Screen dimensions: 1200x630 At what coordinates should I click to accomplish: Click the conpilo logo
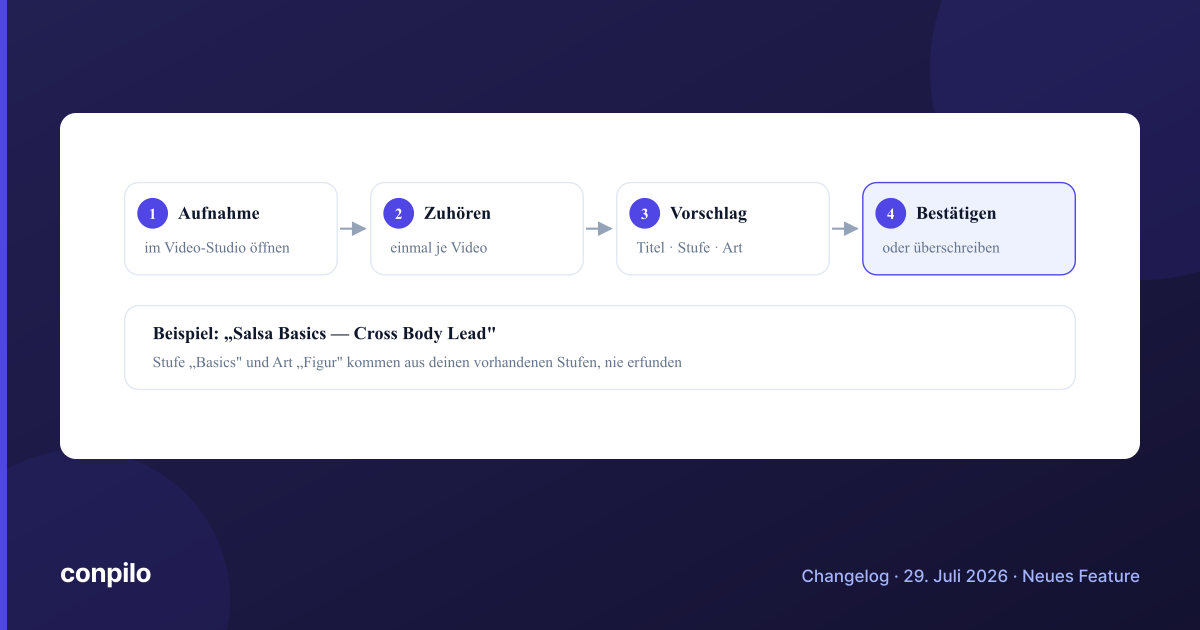[x=105, y=574]
